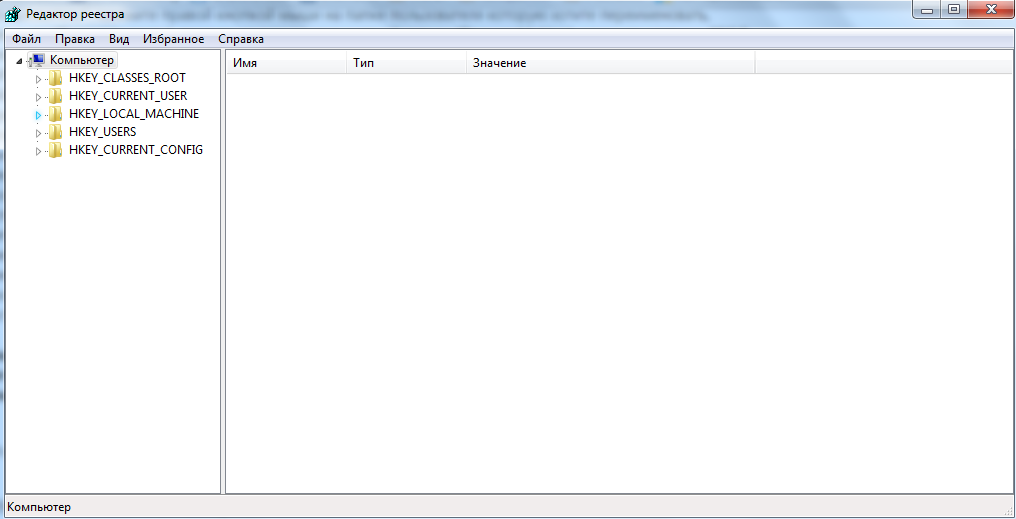
Task: Click the Registry Editor title bar icon
Action: (x=12, y=14)
